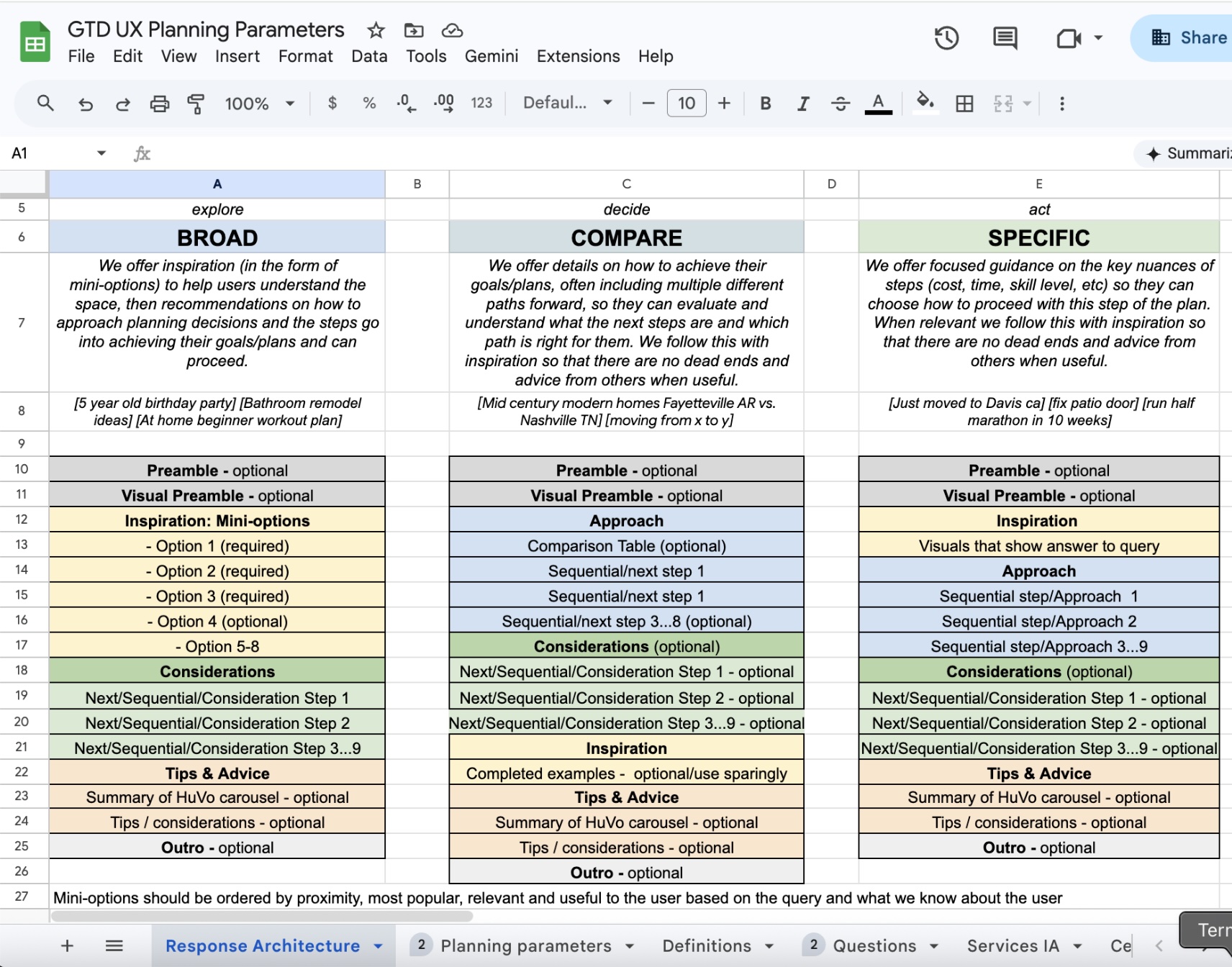
Task: Click the Share button
Action: (x=1182, y=37)
